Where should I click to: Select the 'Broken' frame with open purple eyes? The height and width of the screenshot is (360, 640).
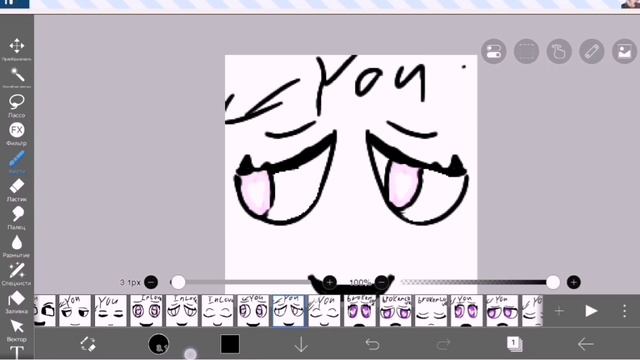point(360,311)
